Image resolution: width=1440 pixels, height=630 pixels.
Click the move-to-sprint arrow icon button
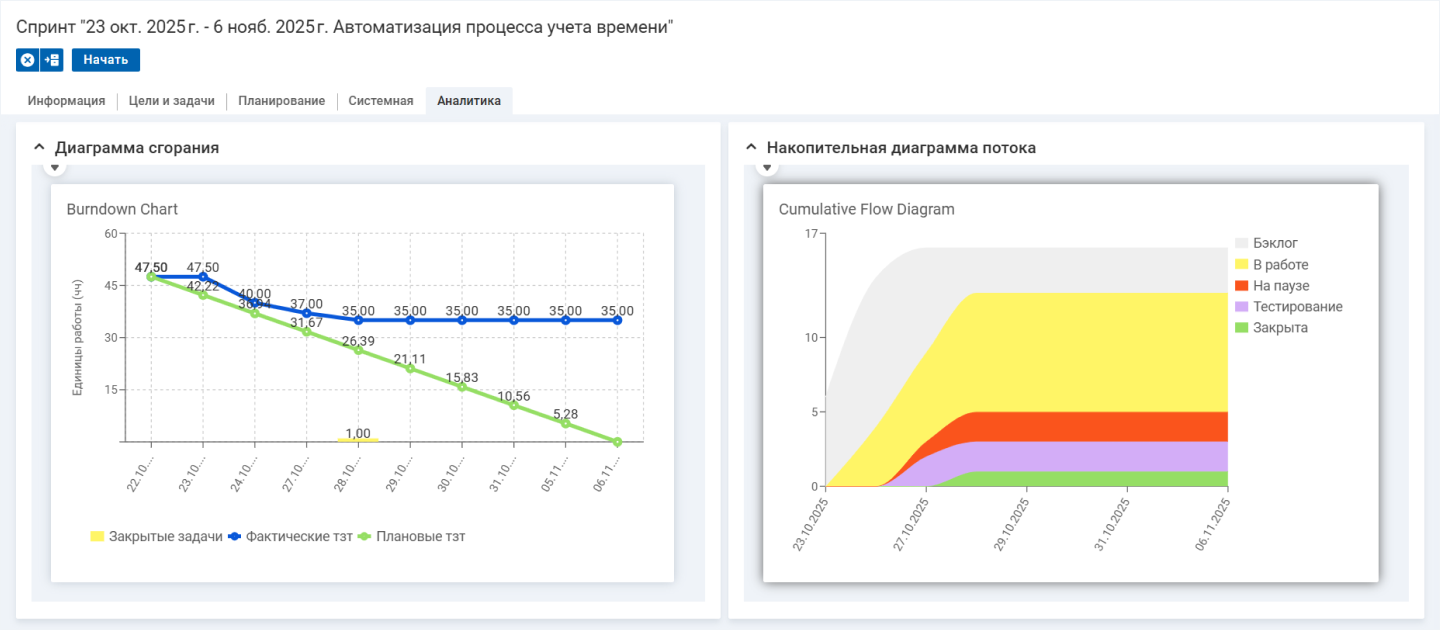point(52,60)
